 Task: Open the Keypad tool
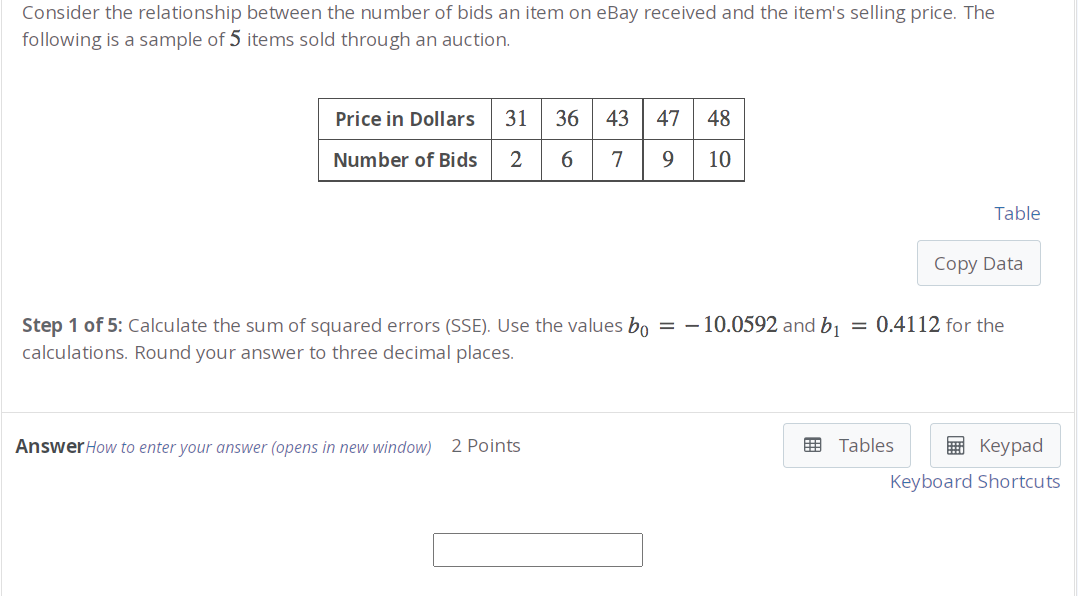click(995, 445)
